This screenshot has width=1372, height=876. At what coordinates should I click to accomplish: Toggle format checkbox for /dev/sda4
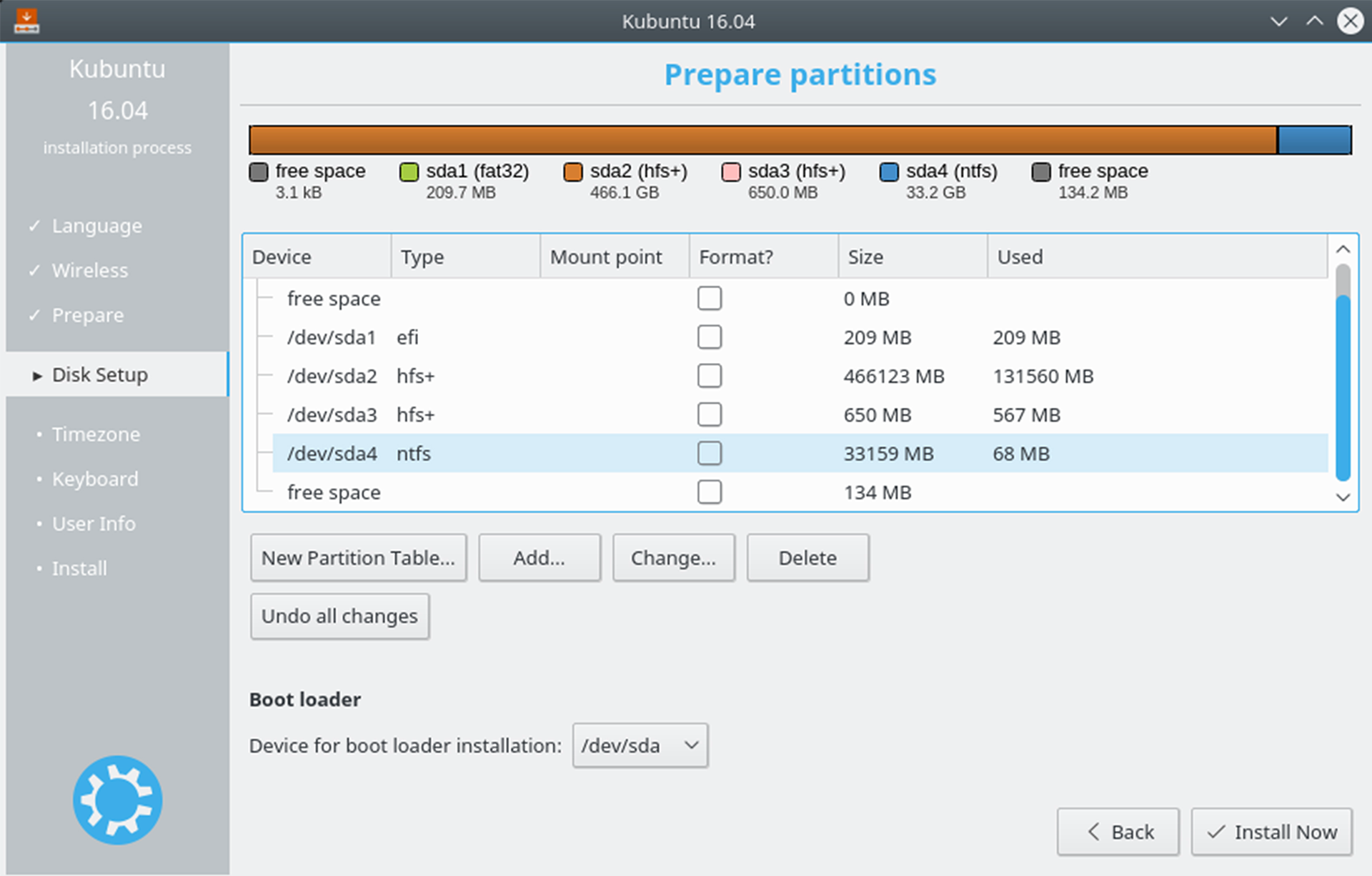click(710, 453)
